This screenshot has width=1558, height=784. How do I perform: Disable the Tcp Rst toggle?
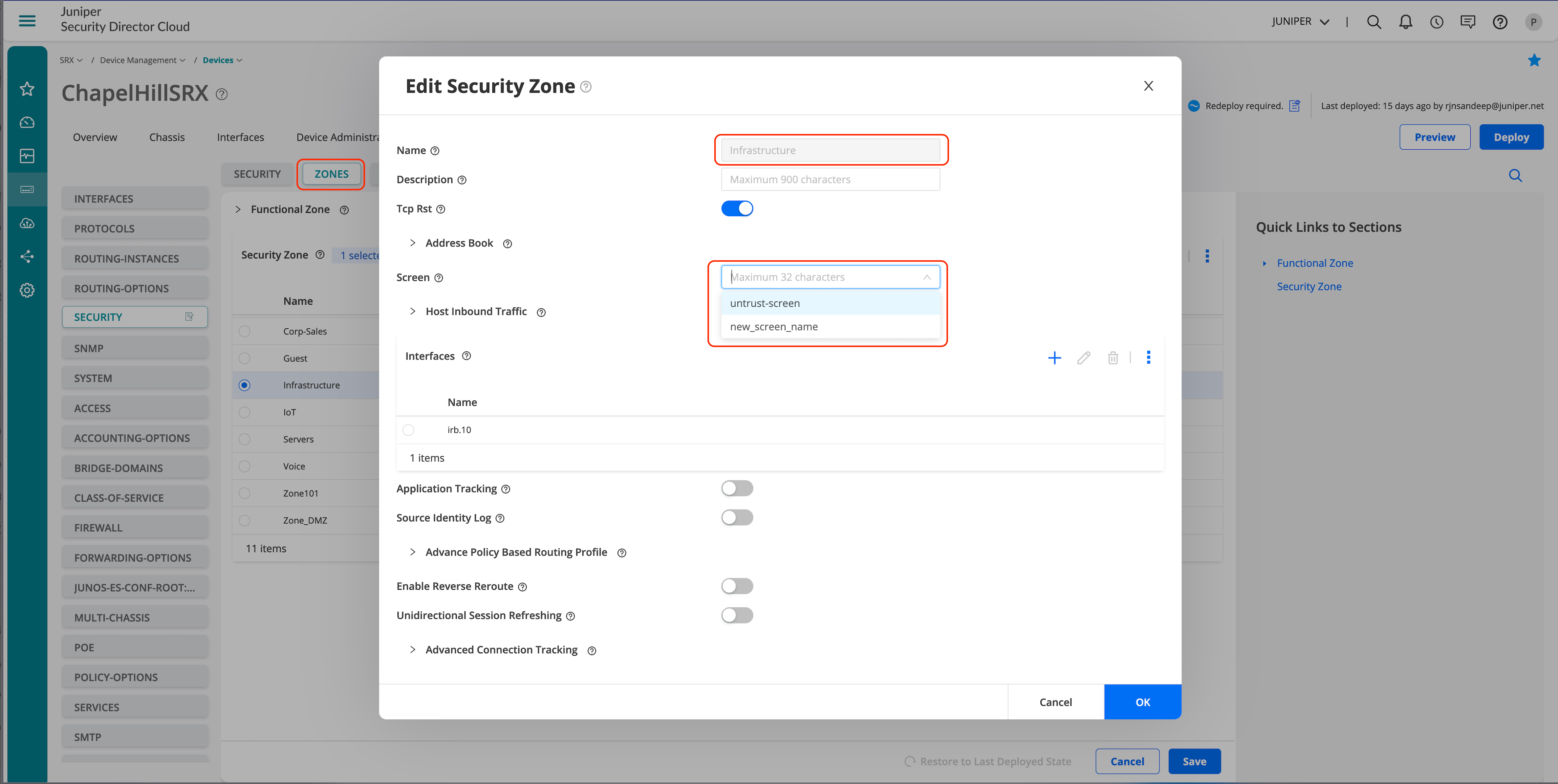[737, 209]
